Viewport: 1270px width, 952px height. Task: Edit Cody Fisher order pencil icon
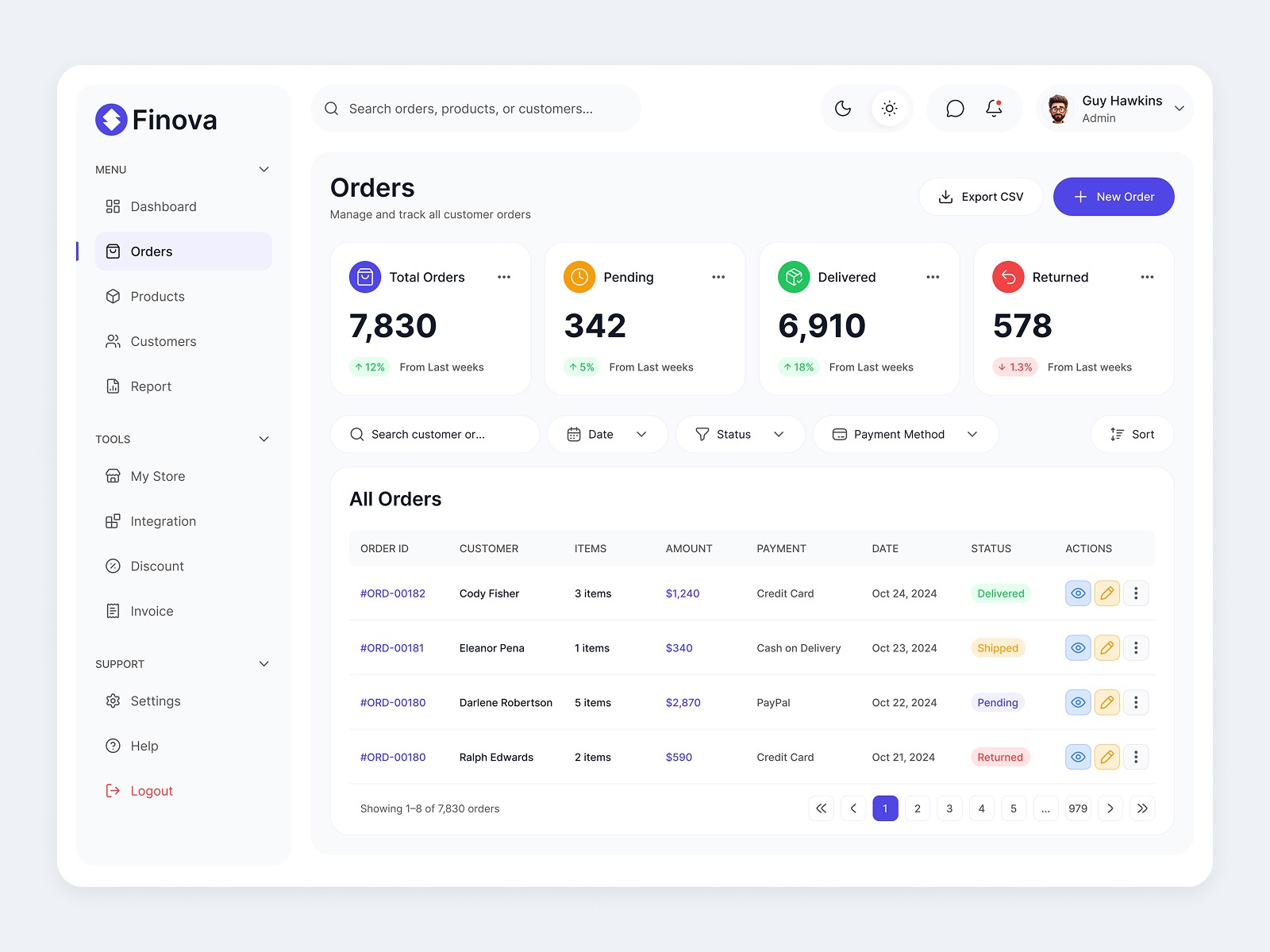click(1106, 593)
